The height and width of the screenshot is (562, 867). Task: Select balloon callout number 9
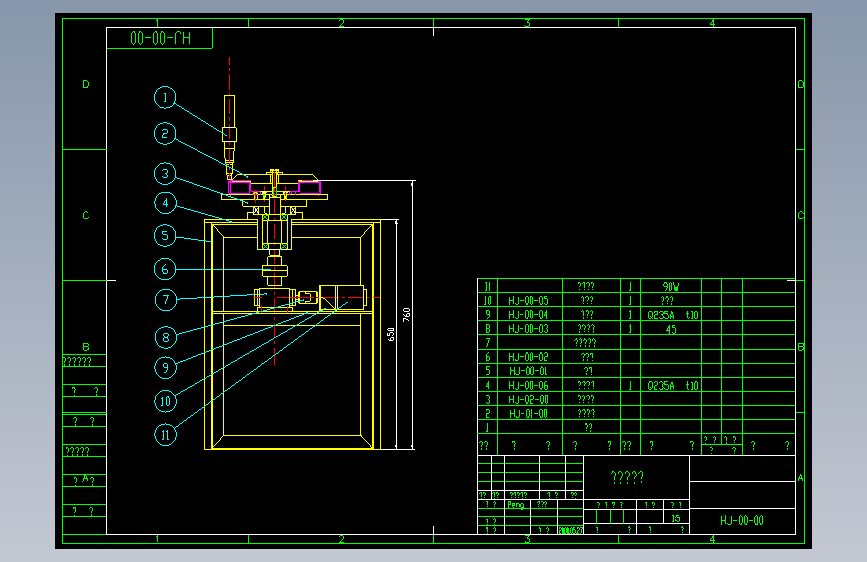tap(165, 367)
